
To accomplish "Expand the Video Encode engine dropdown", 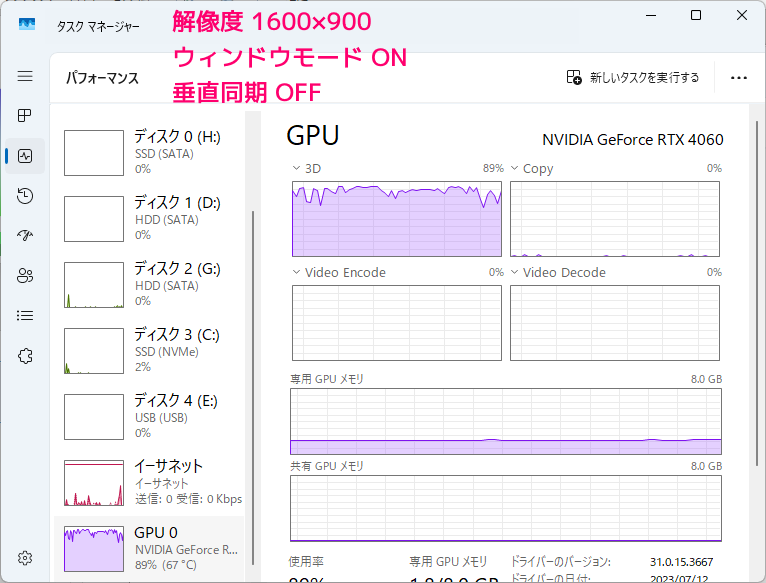I will 296,272.
